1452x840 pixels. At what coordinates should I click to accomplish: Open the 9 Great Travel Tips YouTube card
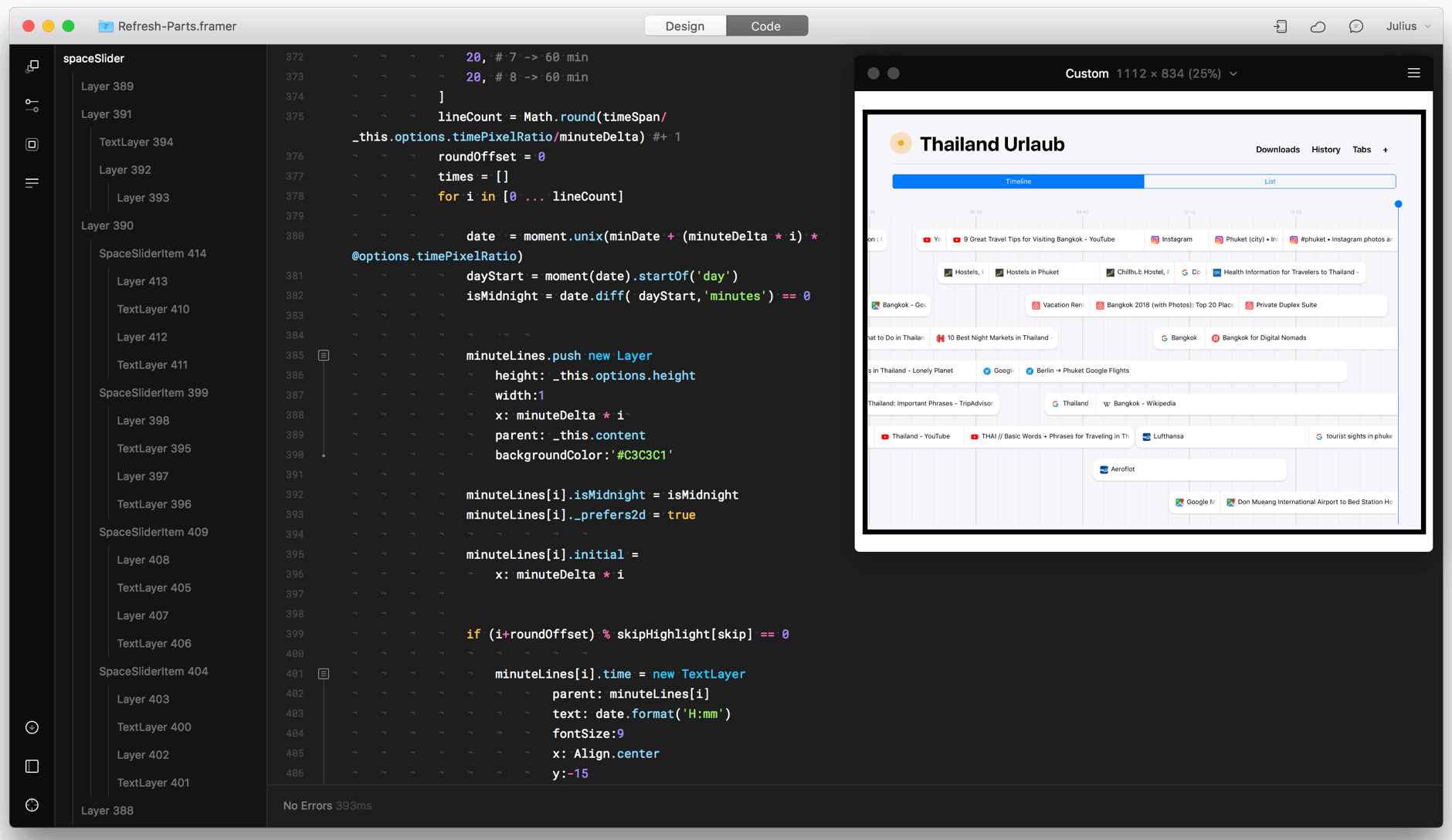click(1045, 239)
